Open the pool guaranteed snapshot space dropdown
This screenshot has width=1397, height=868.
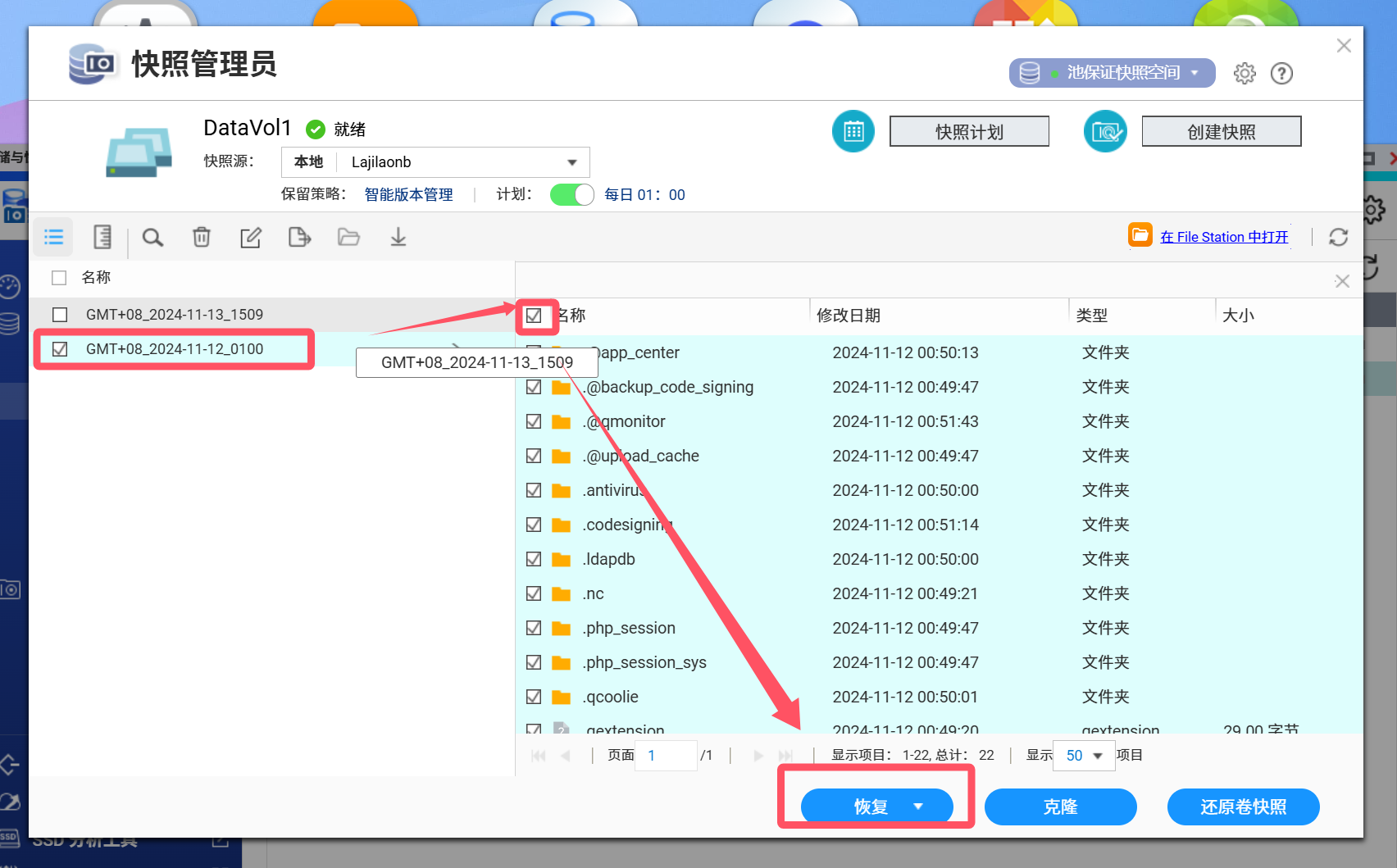(x=1112, y=73)
